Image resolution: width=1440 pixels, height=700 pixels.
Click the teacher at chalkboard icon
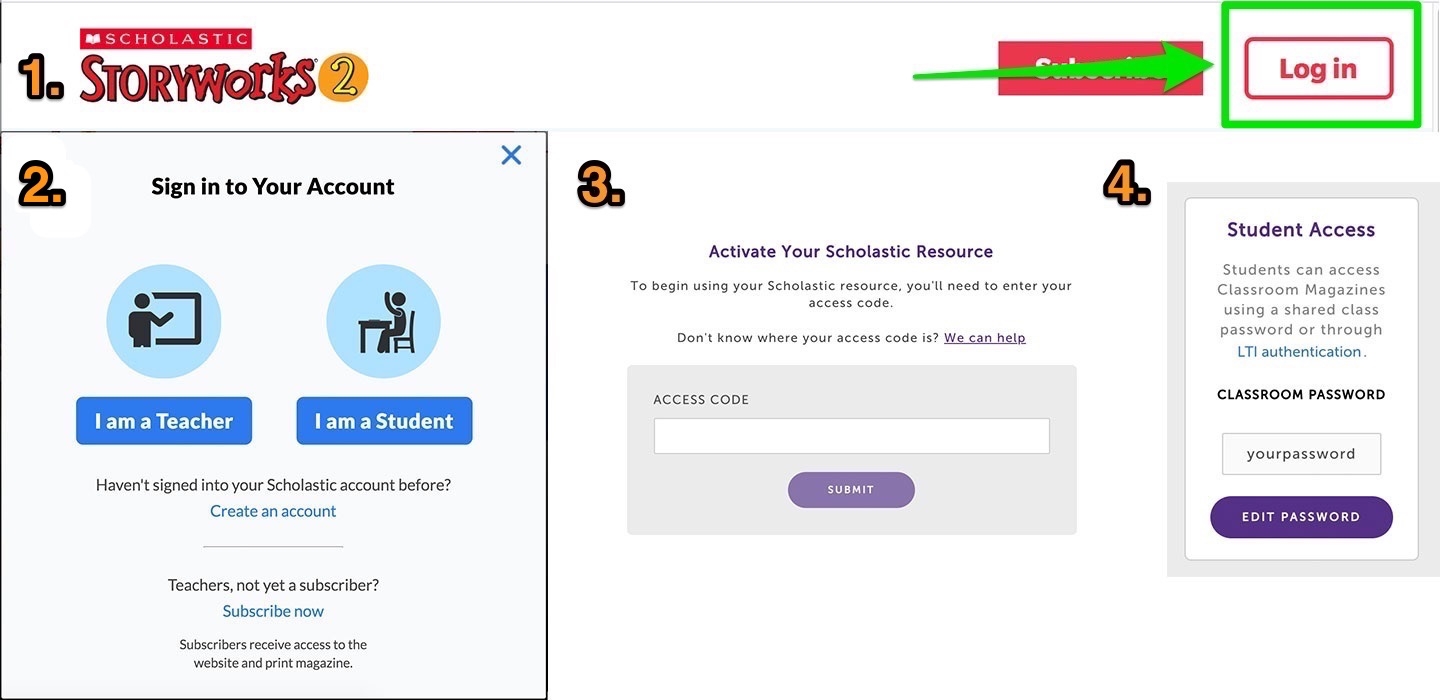[x=164, y=321]
